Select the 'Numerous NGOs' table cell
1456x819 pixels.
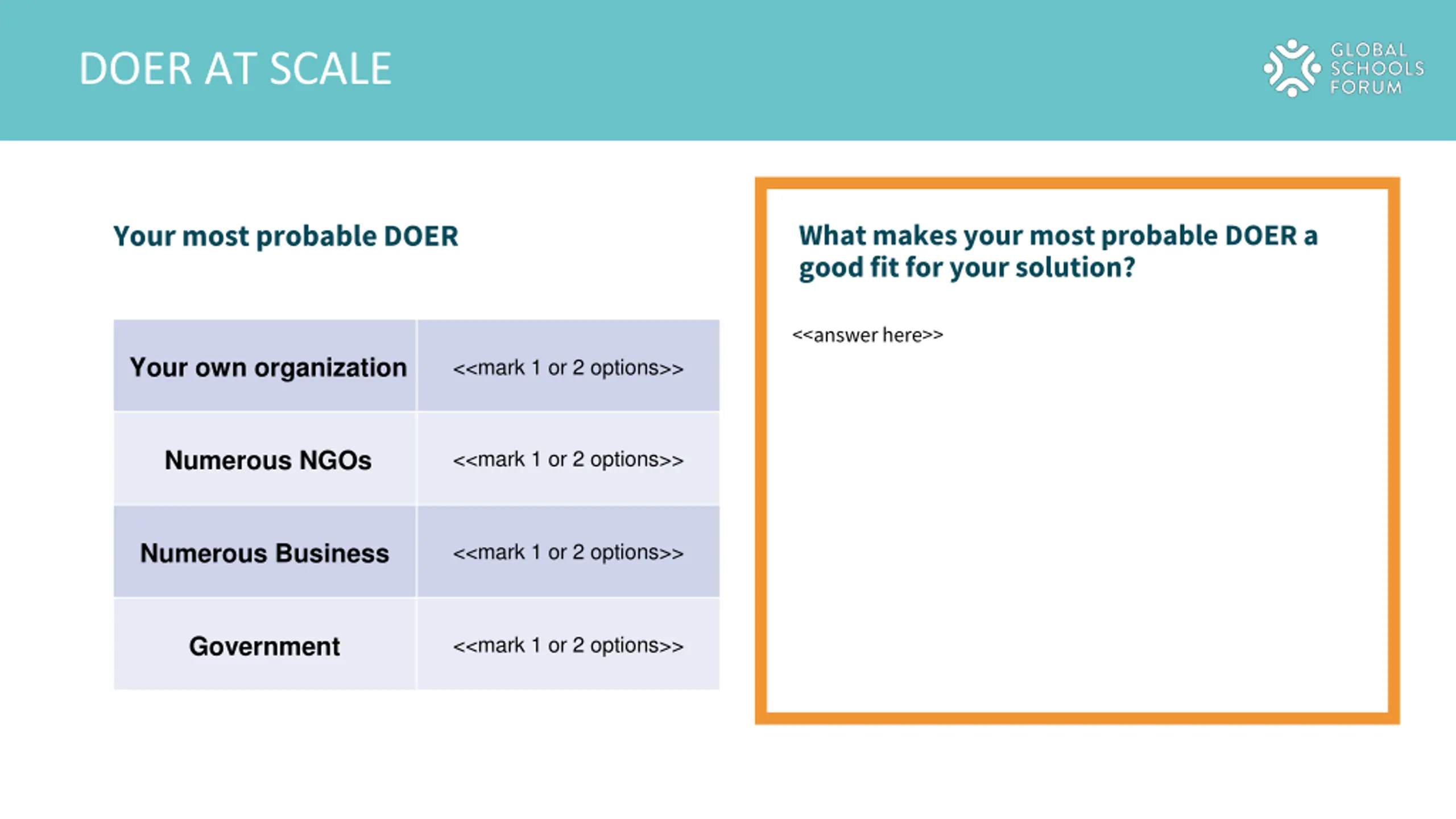click(x=264, y=459)
